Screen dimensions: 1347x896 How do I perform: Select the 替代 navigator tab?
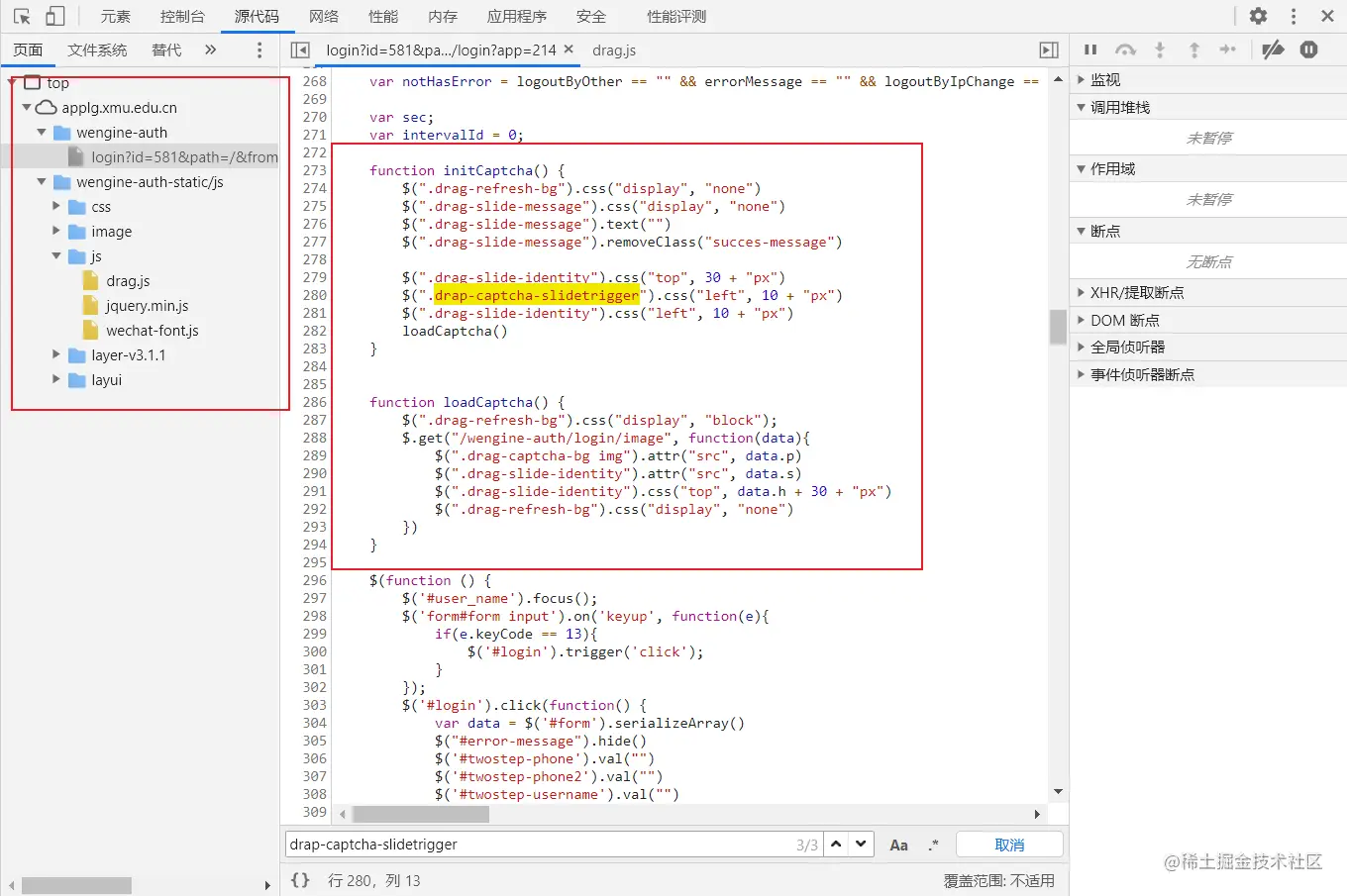tap(166, 50)
